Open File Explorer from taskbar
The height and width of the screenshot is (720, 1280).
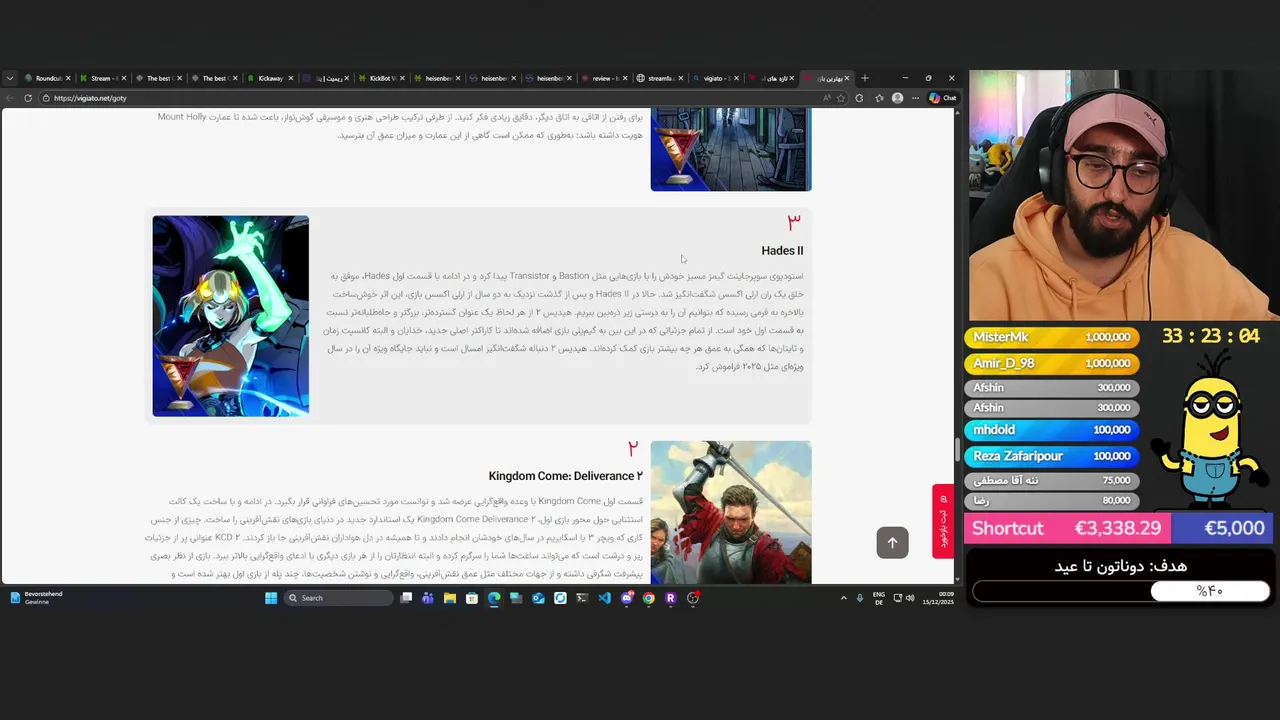tap(450, 598)
